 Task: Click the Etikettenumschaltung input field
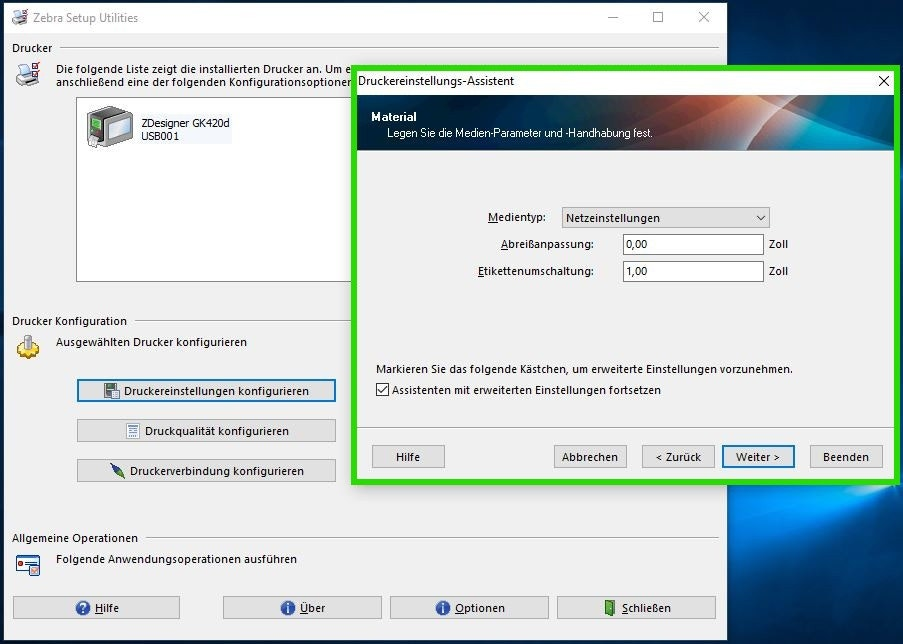(x=693, y=271)
